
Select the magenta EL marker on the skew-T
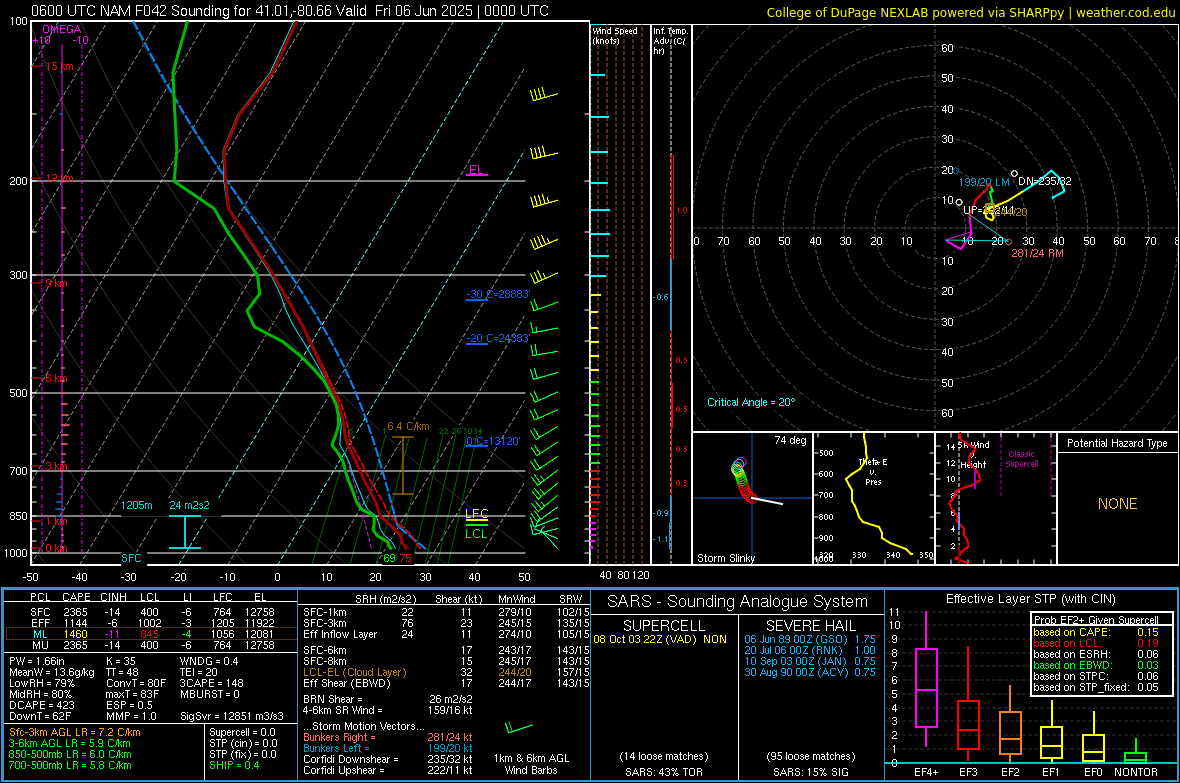coord(476,170)
